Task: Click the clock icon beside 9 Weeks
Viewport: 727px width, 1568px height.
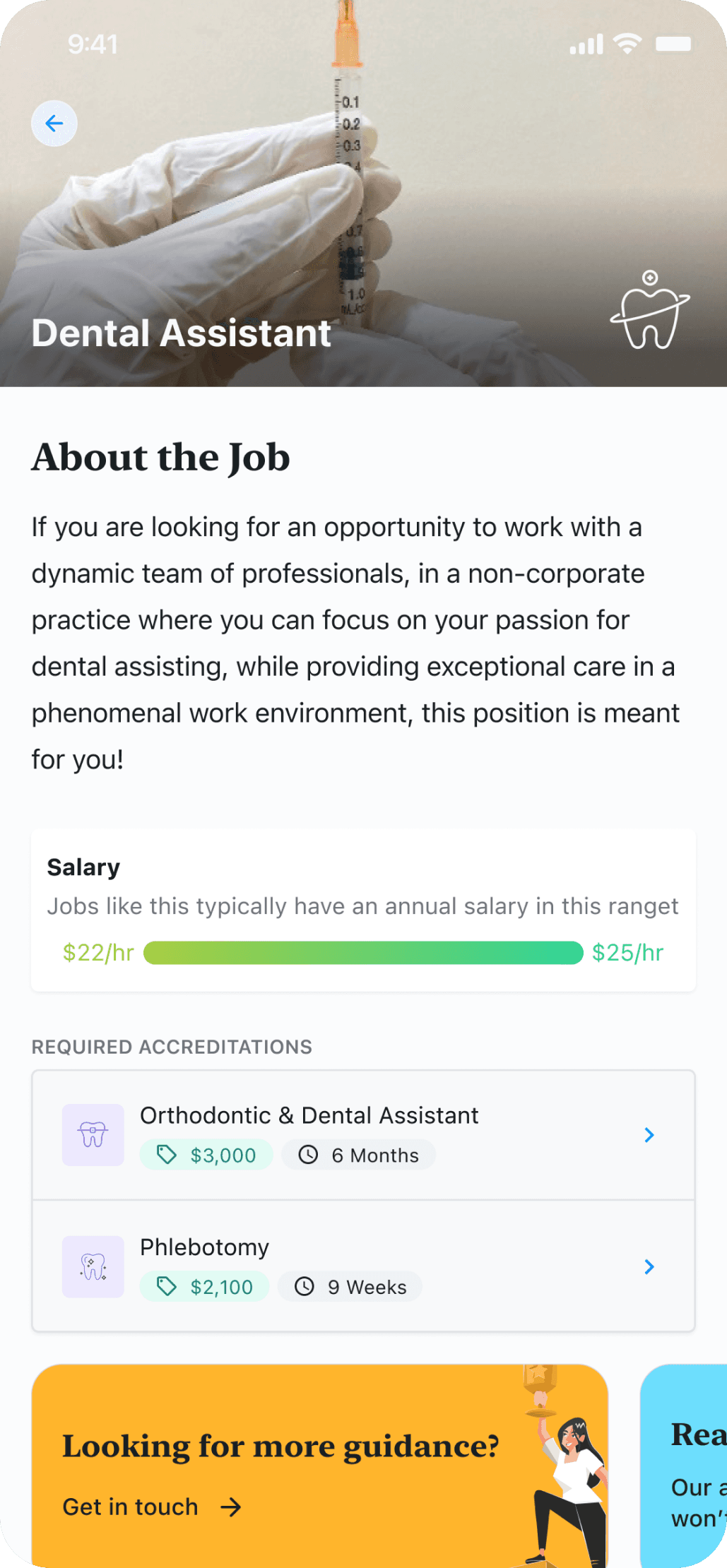Action: point(305,1287)
